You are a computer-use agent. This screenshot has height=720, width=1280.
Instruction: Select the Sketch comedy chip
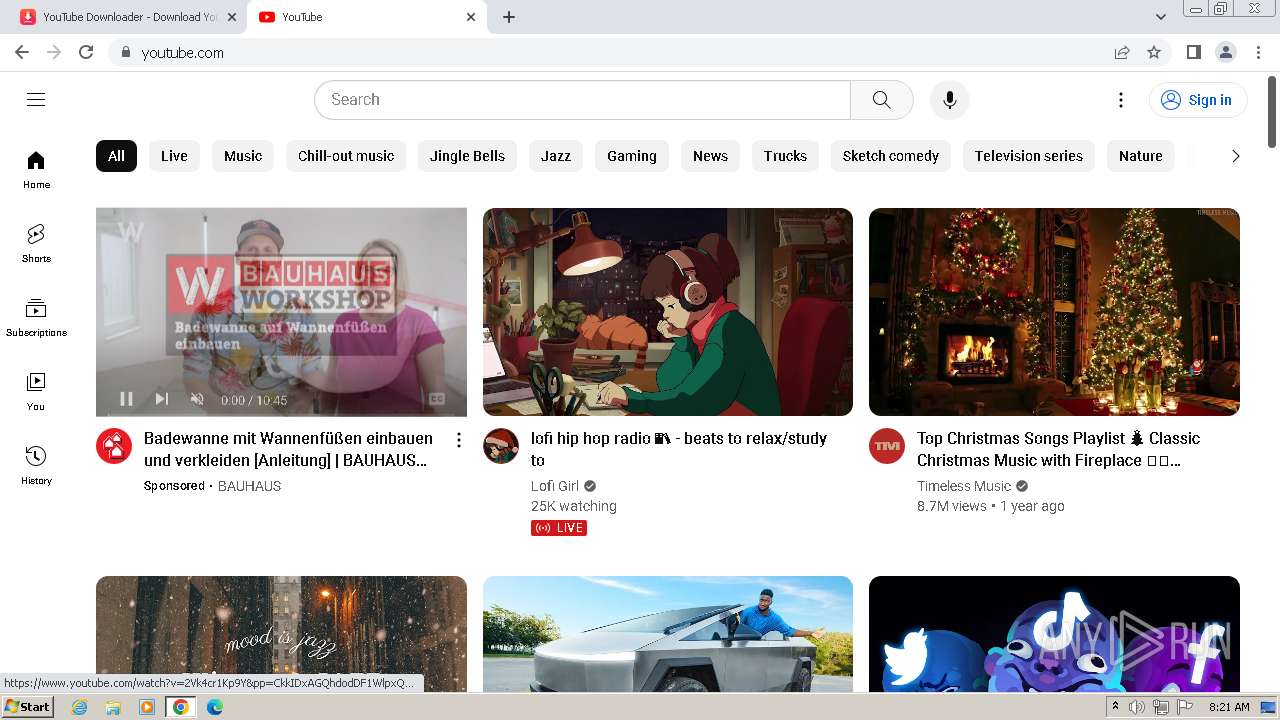coord(890,156)
